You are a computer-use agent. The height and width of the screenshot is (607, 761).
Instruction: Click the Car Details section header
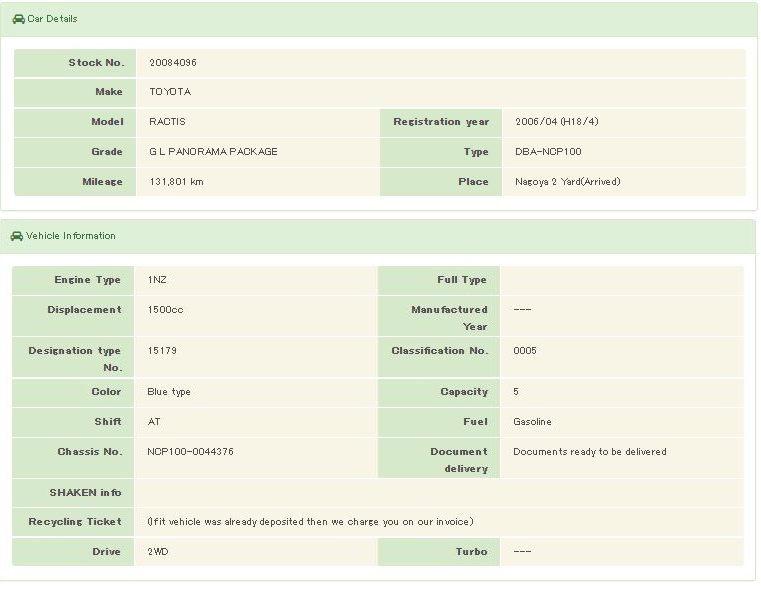click(x=52, y=19)
